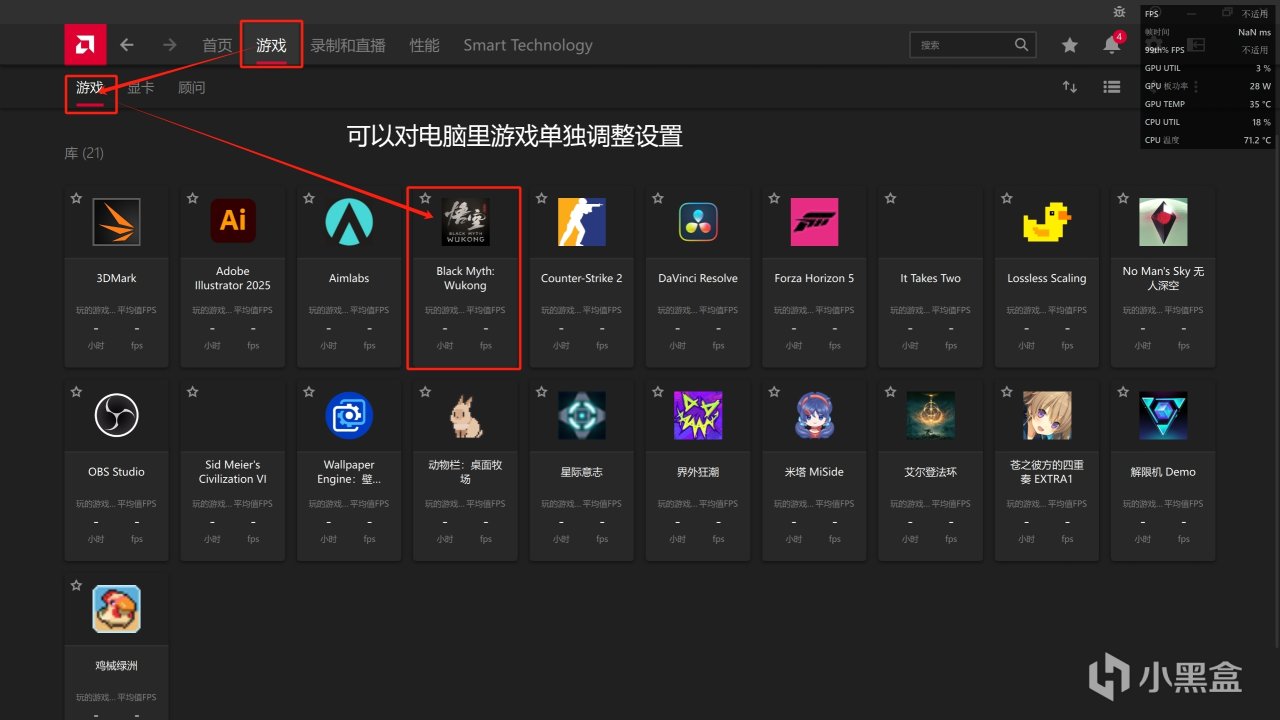This screenshot has width=1280, height=720.
Task: Open the No Man's Sky icon
Action: click(x=1163, y=222)
